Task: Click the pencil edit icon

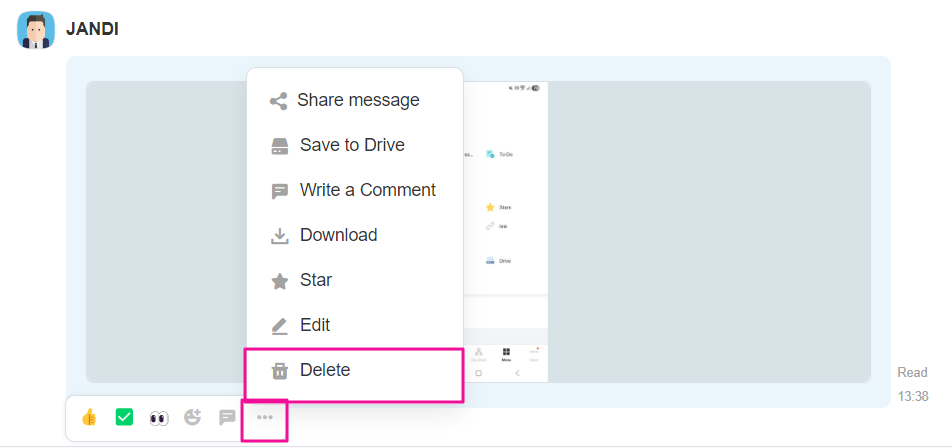Action: (x=280, y=326)
